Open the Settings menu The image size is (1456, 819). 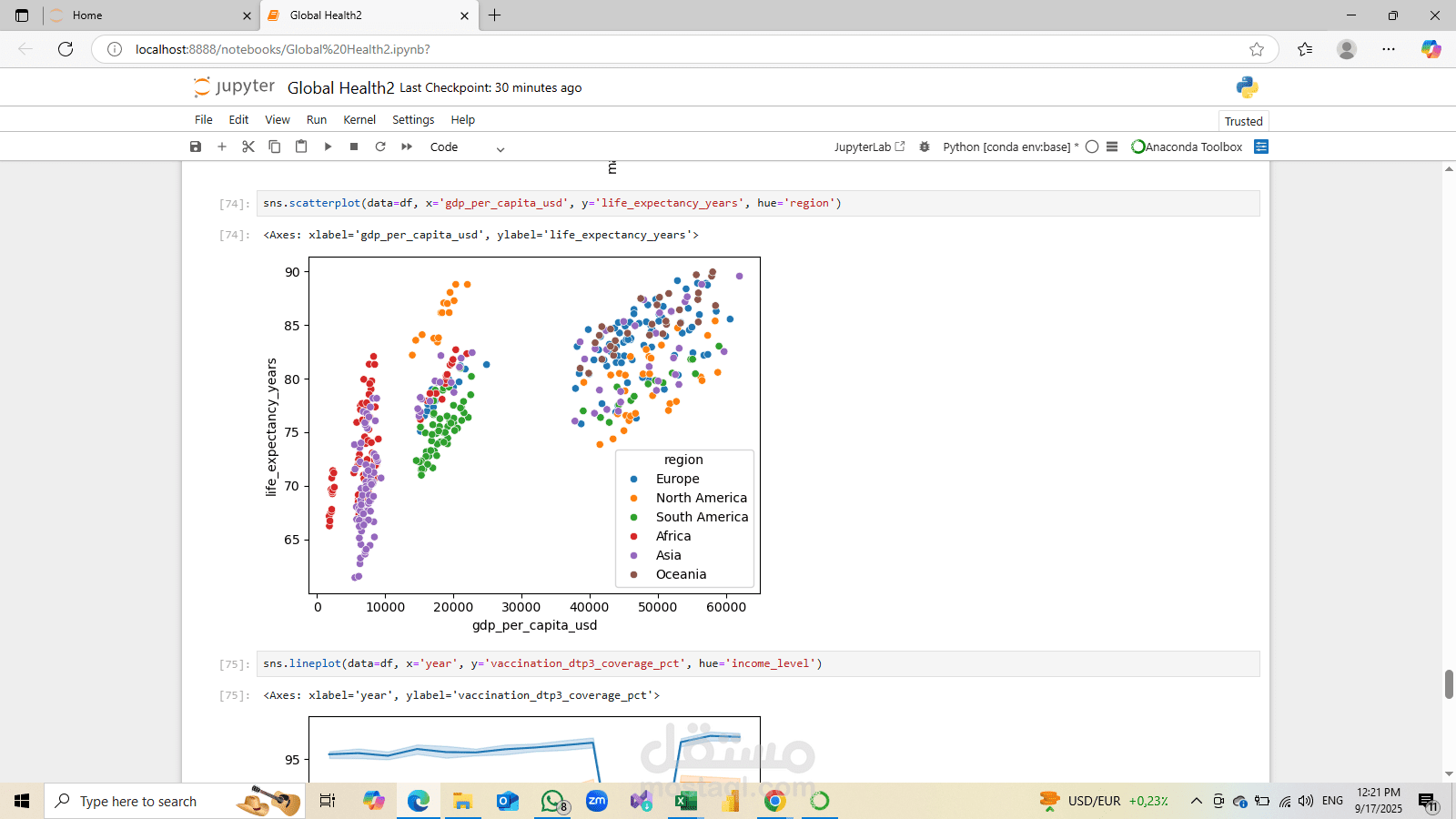point(413,120)
